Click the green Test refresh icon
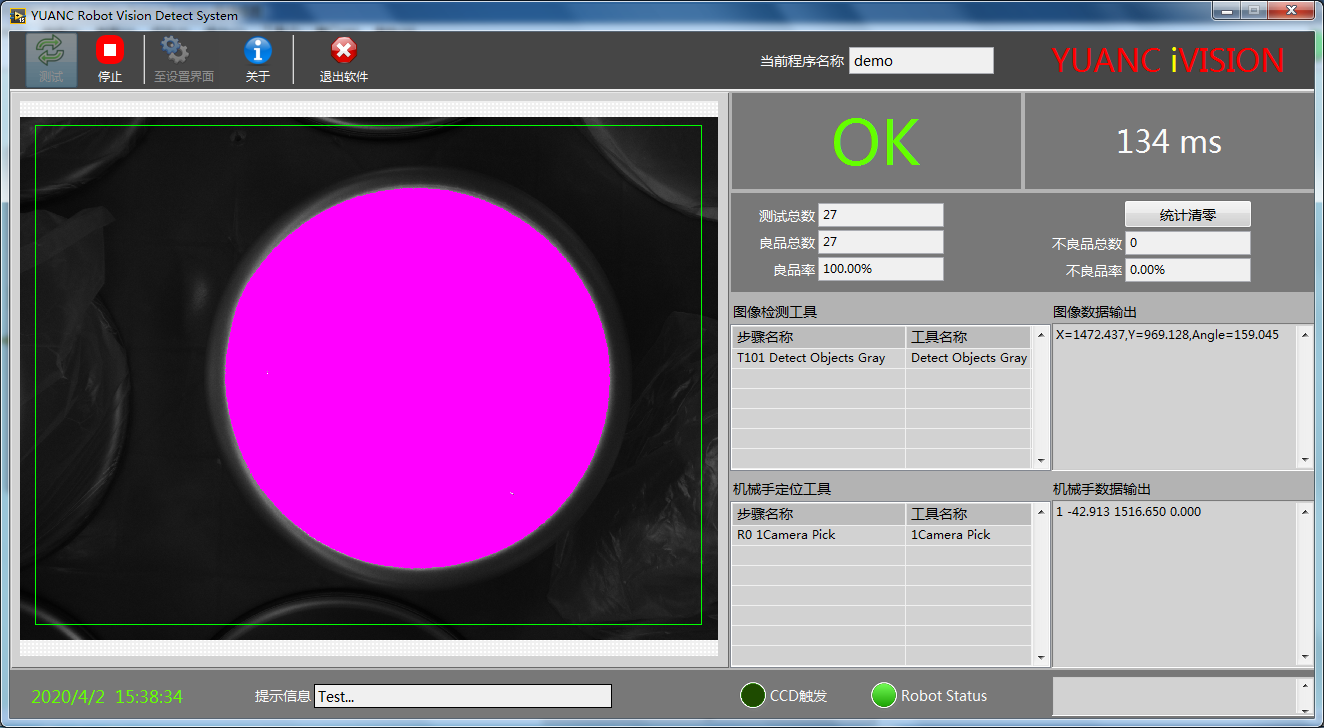 (x=50, y=51)
